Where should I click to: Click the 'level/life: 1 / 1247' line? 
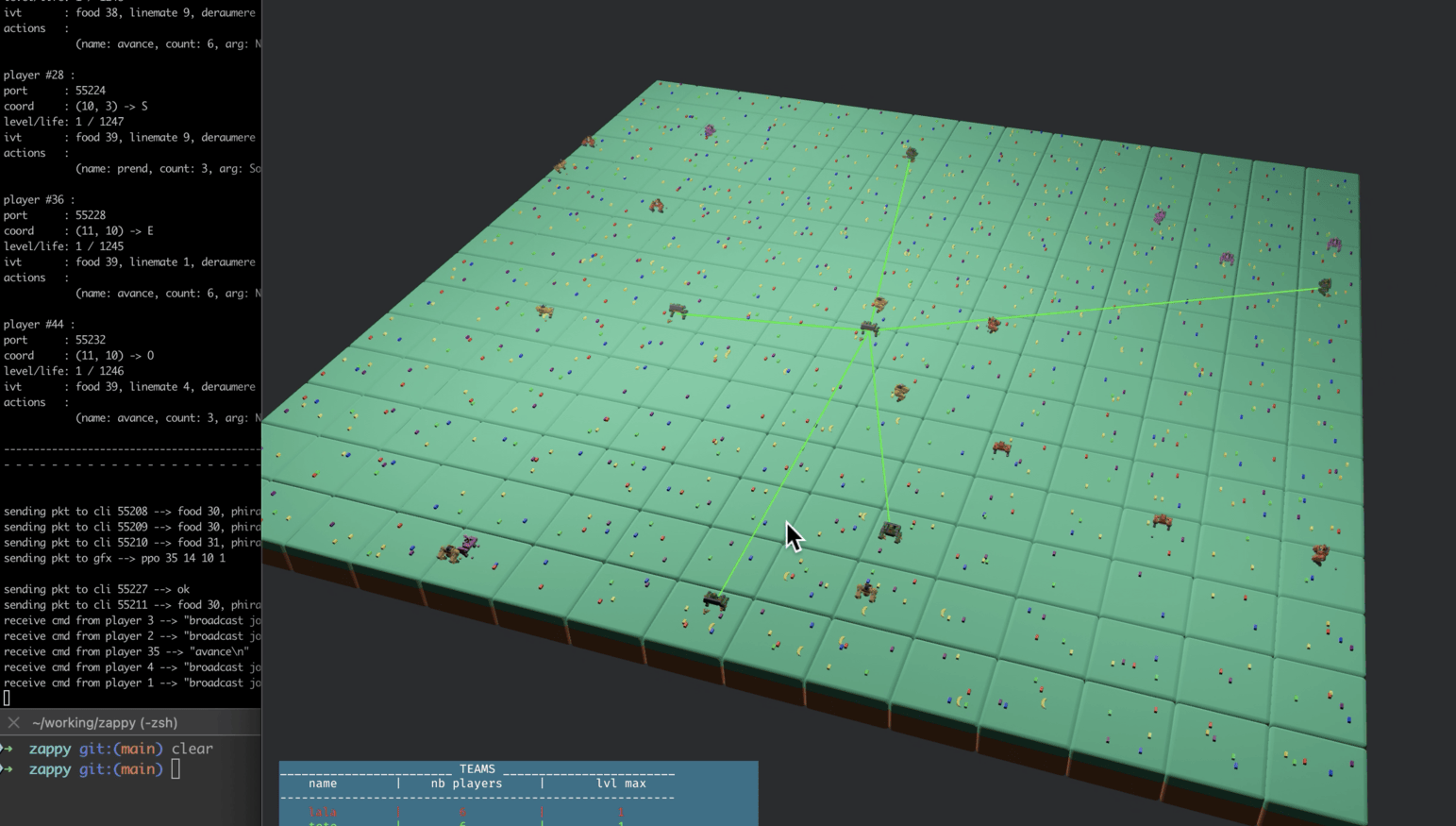pyautogui.click(x=63, y=122)
